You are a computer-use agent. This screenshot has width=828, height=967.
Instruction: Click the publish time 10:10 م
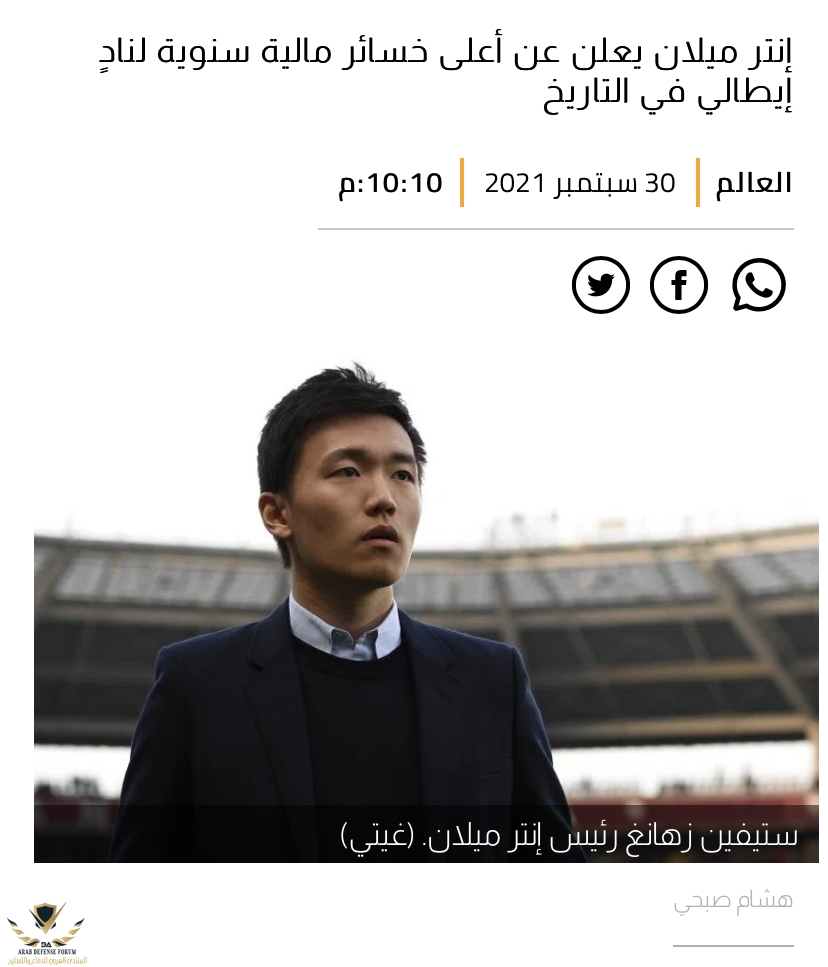pos(390,183)
